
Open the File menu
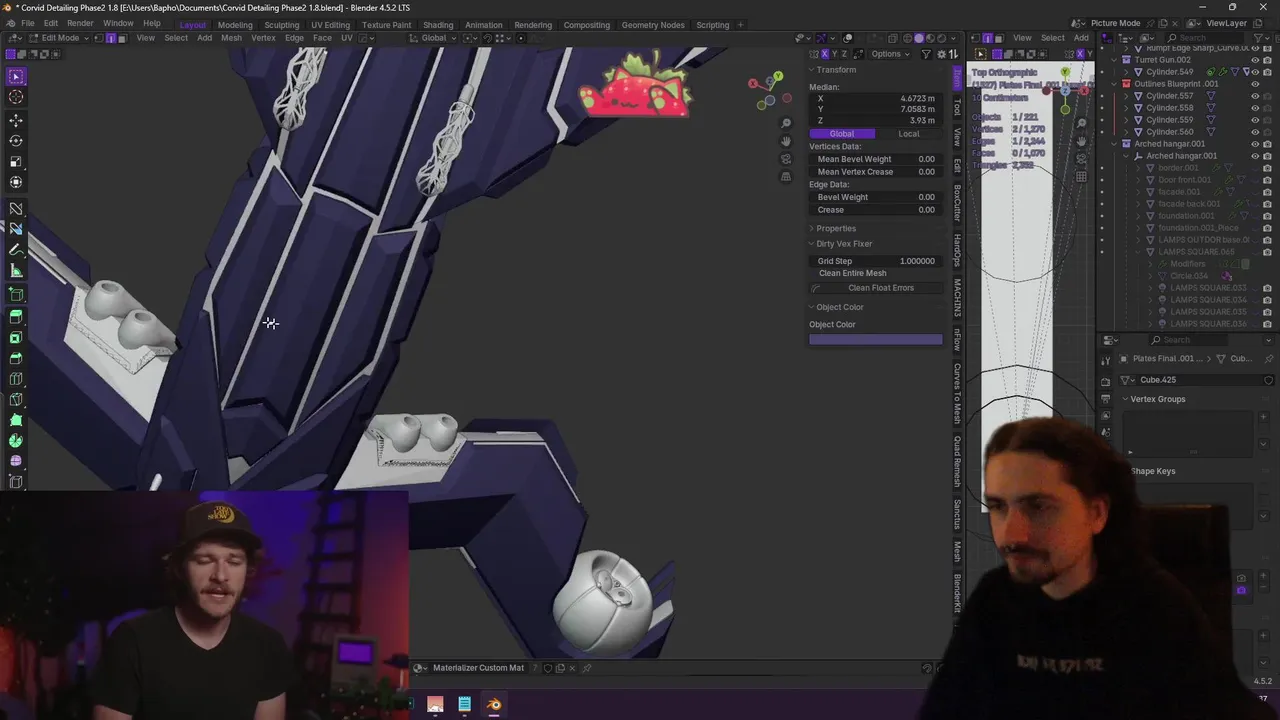pyautogui.click(x=28, y=23)
